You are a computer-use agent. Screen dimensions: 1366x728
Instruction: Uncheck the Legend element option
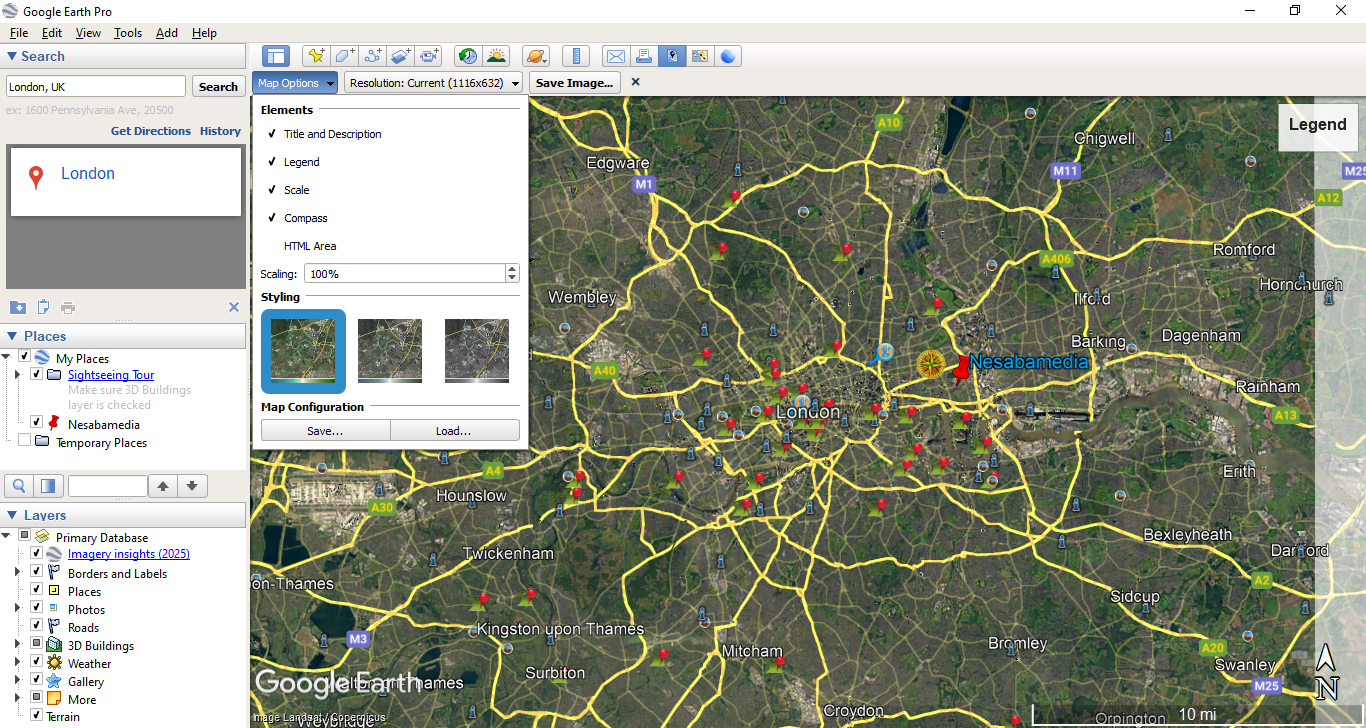click(x=301, y=162)
